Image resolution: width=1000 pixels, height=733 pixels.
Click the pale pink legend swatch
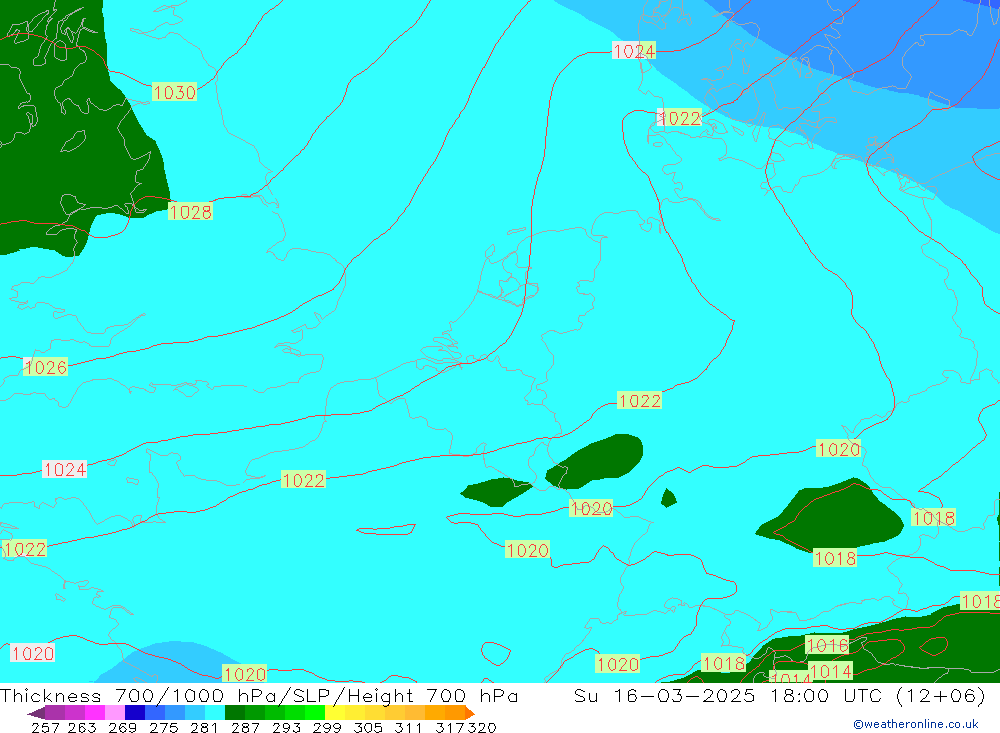pyautogui.click(x=115, y=713)
